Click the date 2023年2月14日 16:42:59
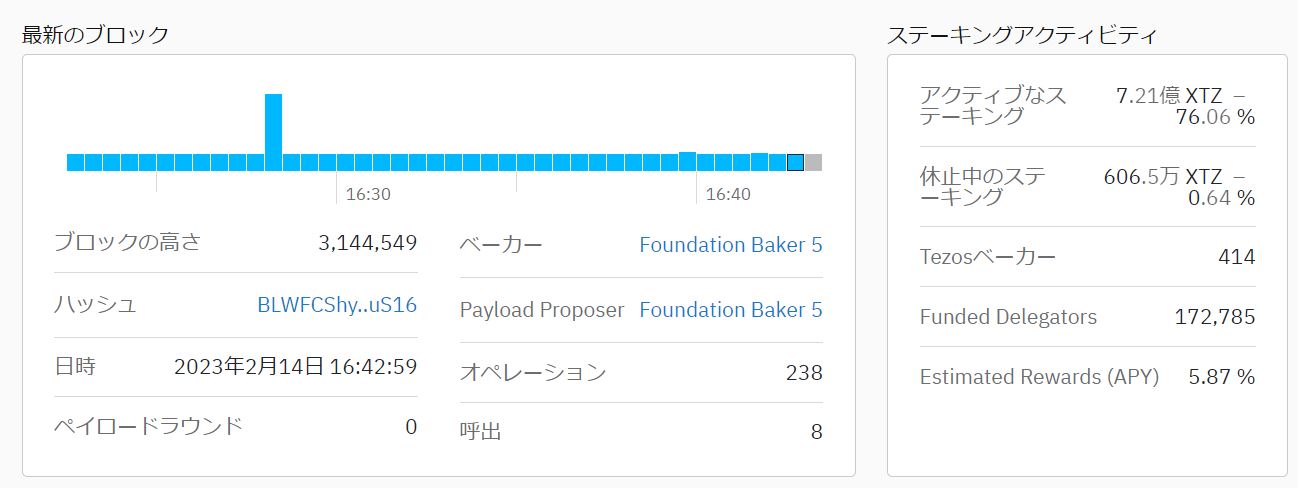Image resolution: width=1298 pixels, height=488 pixels. click(295, 367)
